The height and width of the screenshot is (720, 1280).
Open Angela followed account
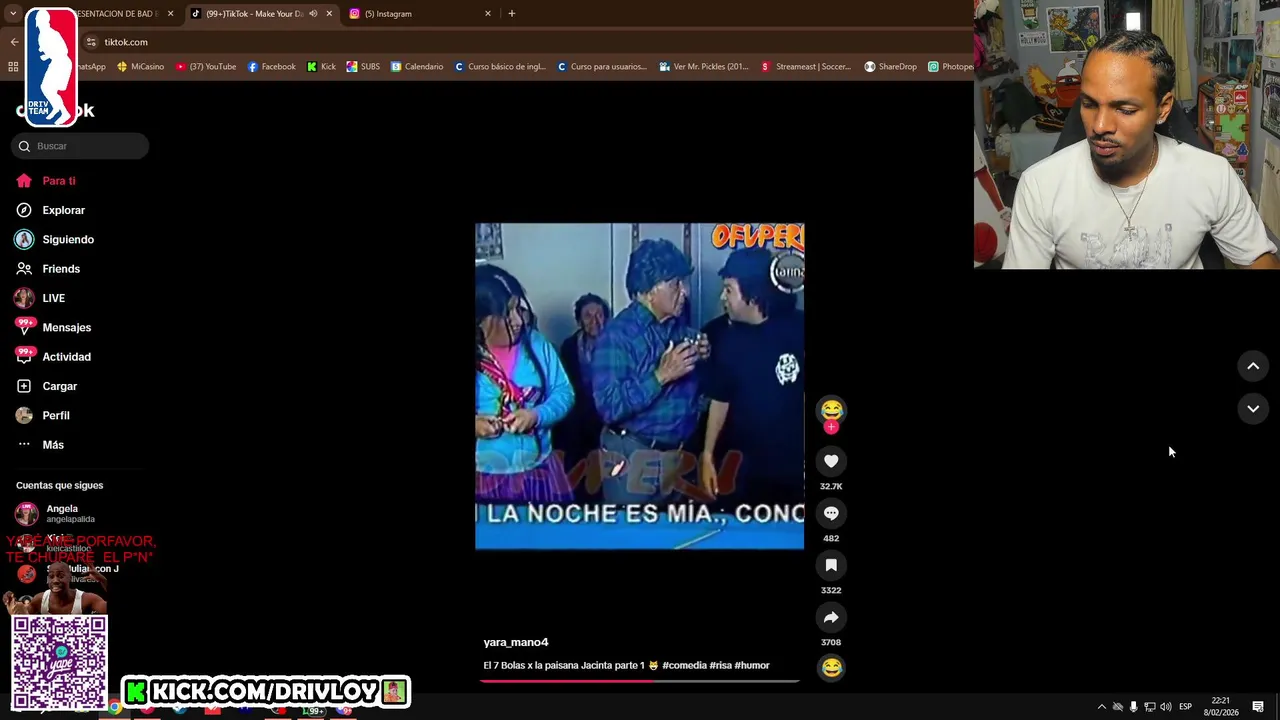click(x=60, y=513)
